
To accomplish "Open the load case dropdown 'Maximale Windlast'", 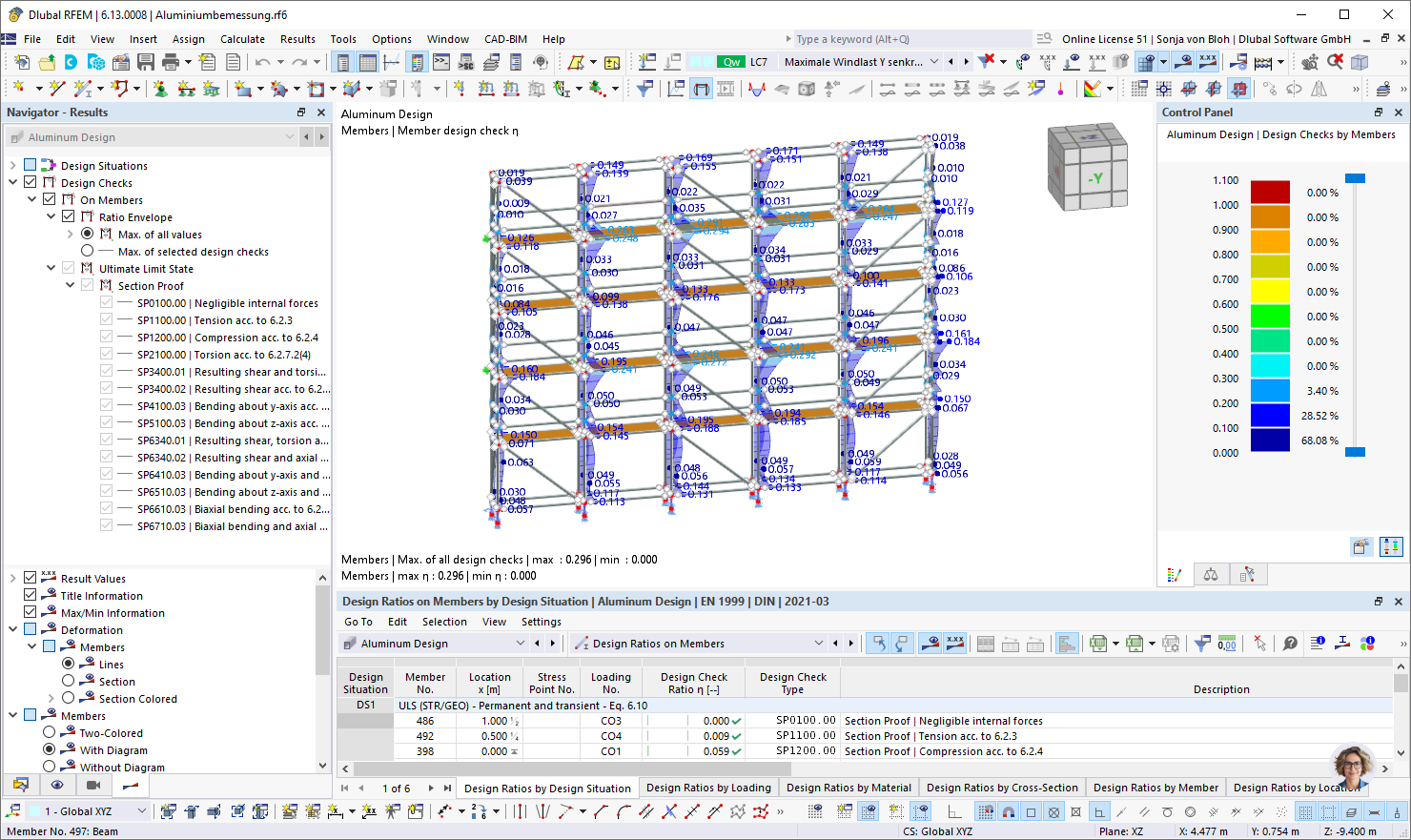I will click(934, 62).
